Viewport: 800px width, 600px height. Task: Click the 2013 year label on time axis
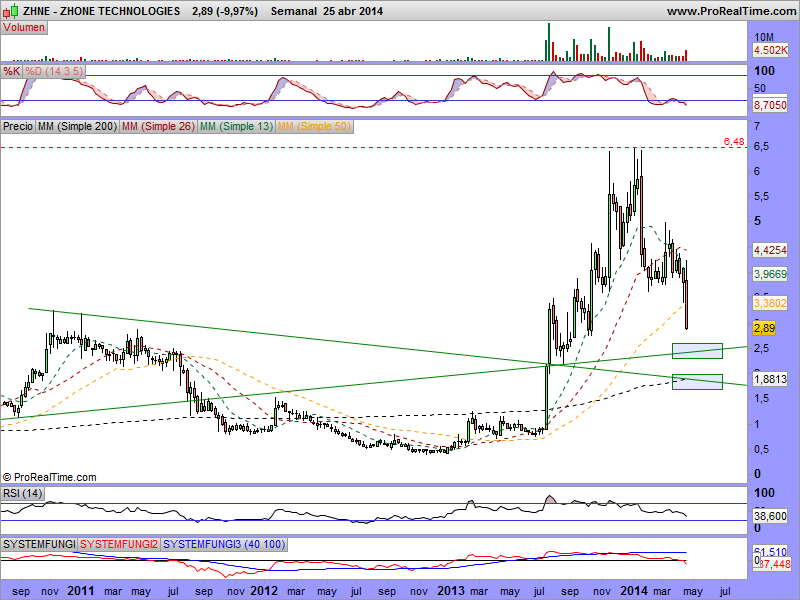pos(451,591)
